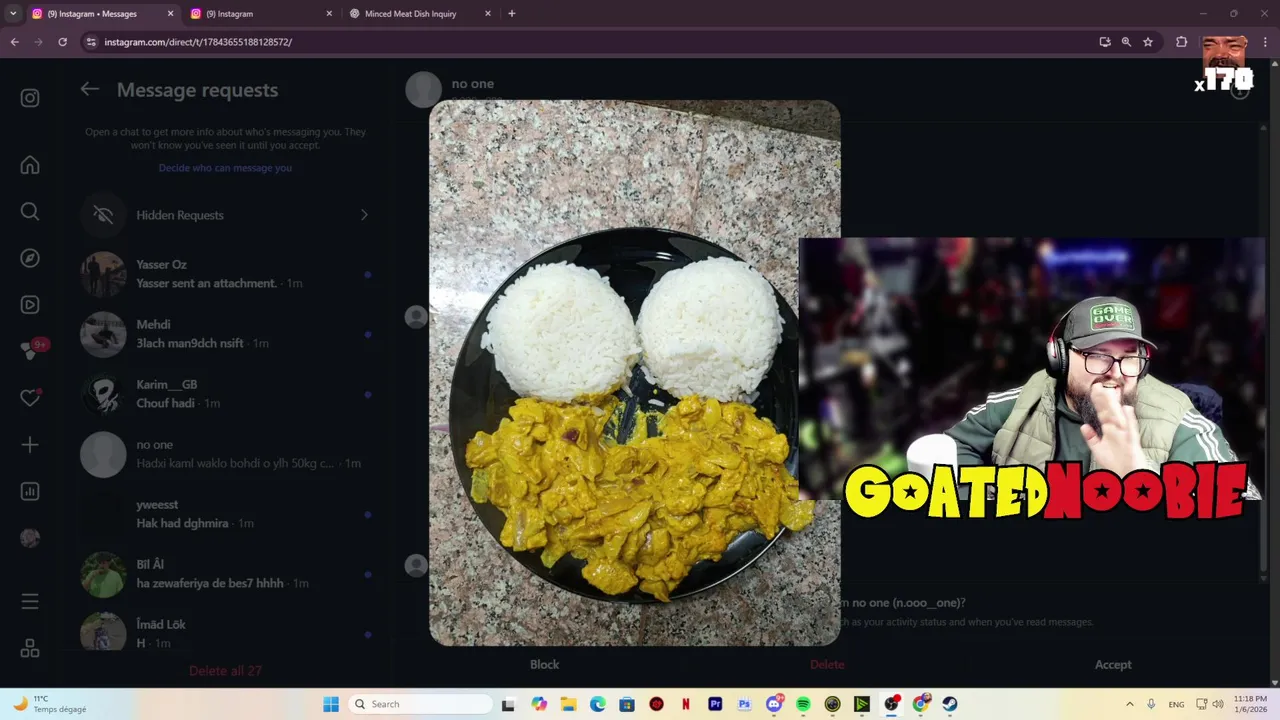Open the yweesst message request
This screenshot has width=1280, height=720.
pyautogui.click(x=225, y=514)
